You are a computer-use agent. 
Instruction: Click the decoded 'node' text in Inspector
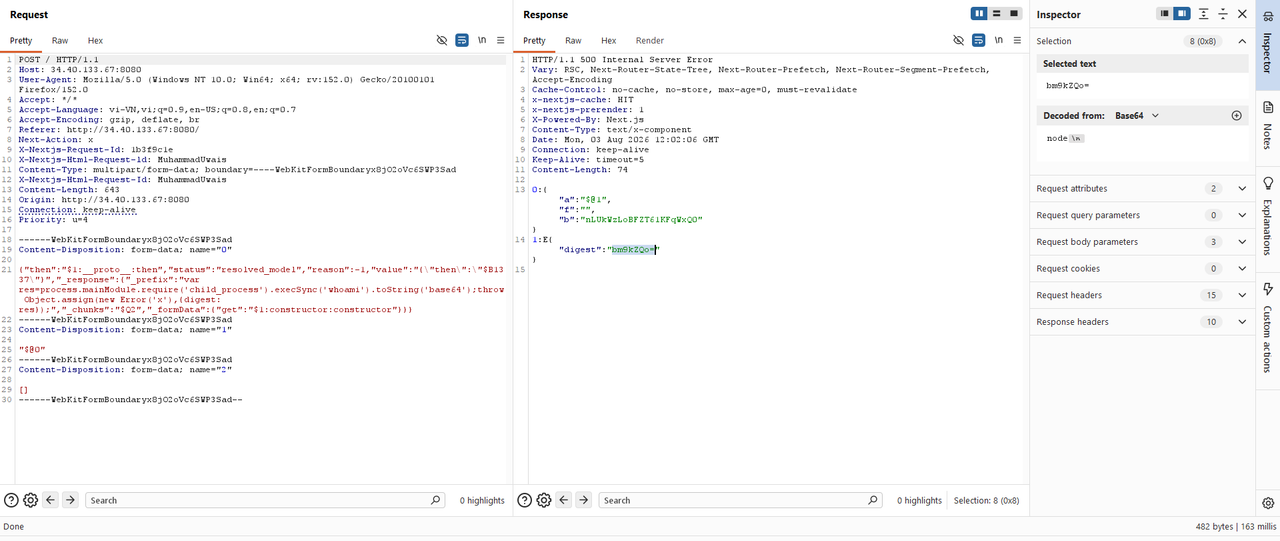(1057, 138)
